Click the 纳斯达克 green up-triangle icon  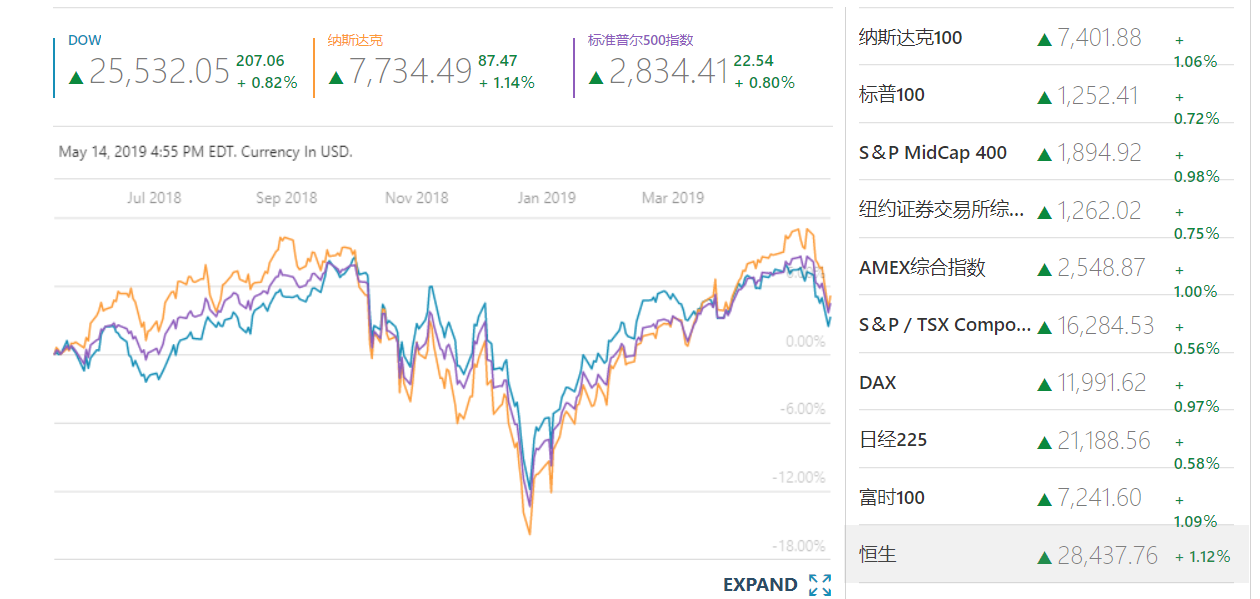tap(335, 76)
